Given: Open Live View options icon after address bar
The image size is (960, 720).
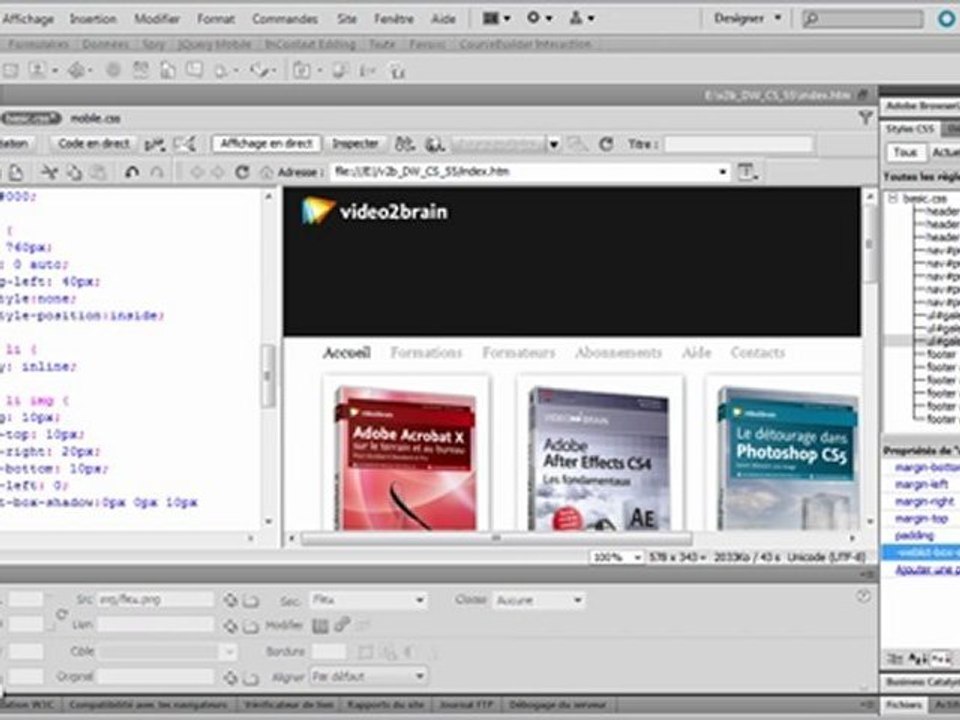Looking at the screenshot, I should click(x=748, y=172).
